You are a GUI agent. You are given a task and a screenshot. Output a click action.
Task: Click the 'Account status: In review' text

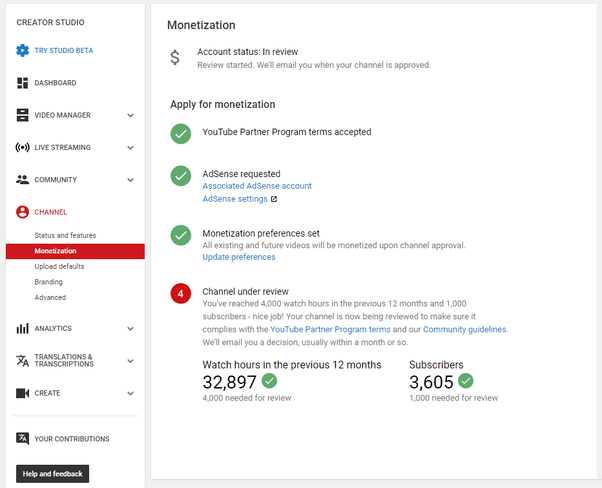[x=248, y=52]
